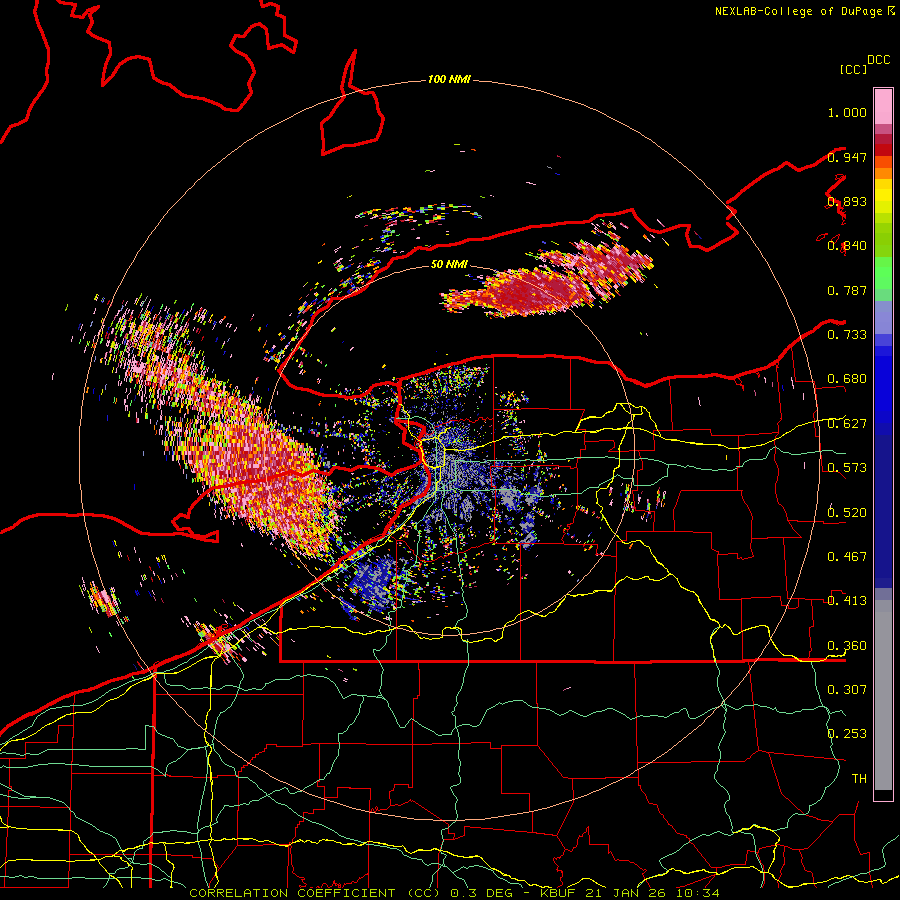
Task: Click the CORRELATION COEFFICIENT (CC) caption text
Action: point(315,893)
